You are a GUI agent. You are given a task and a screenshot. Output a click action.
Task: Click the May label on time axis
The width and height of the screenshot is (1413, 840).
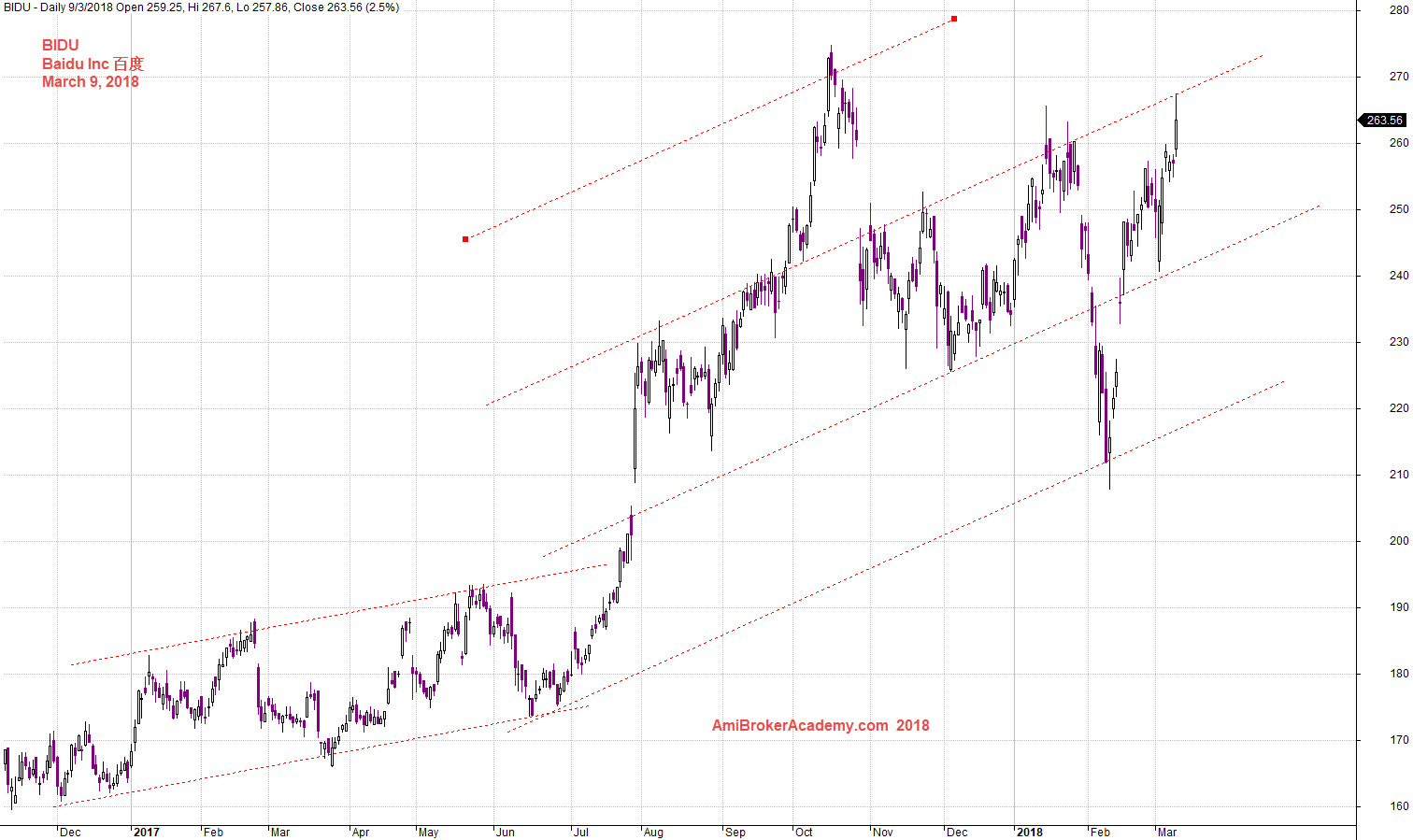point(428,833)
